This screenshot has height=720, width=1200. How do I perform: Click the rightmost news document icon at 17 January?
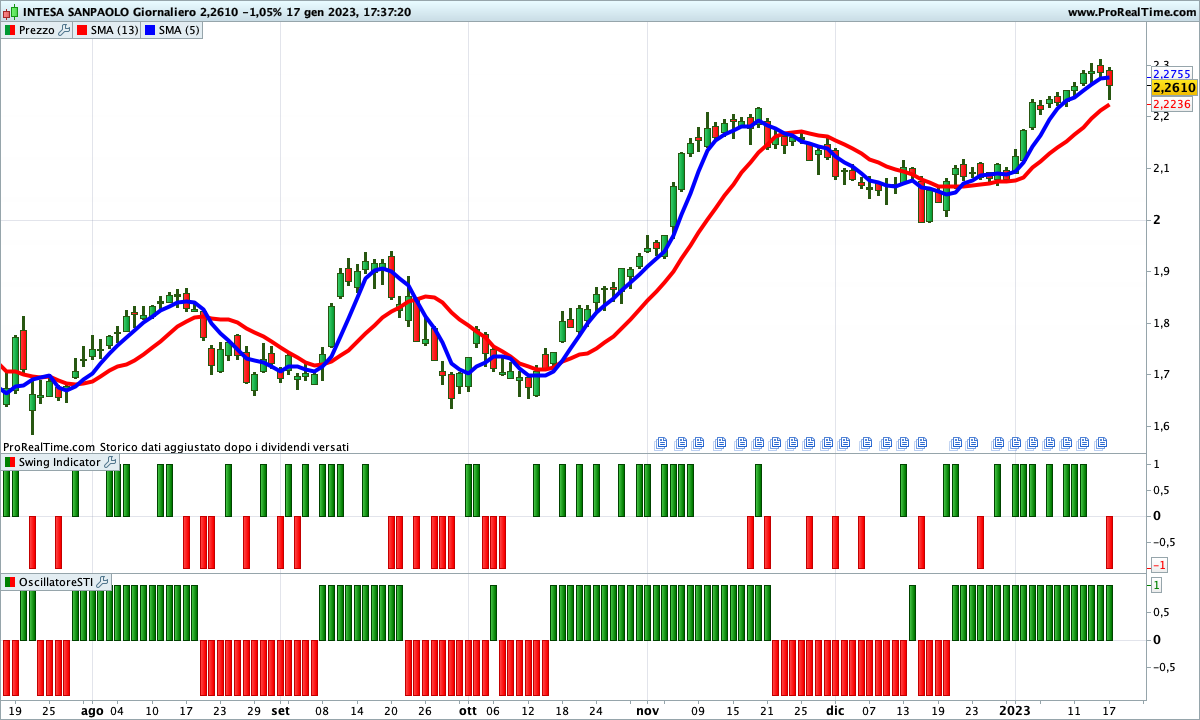pos(1100,442)
